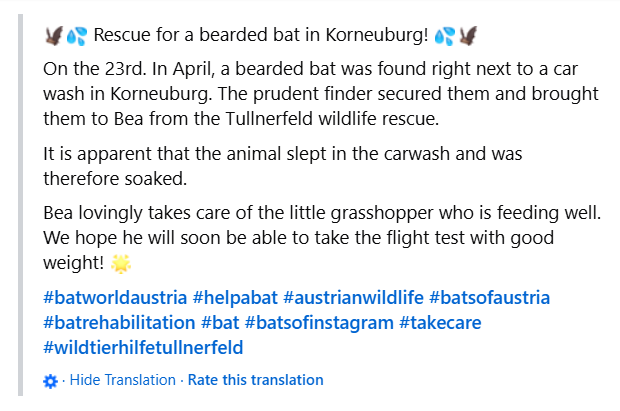Open the #batworldaustria hashtag
Image resolution: width=620 pixels, height=411 pixels.
pyautogui.click(x=115, y=298)
